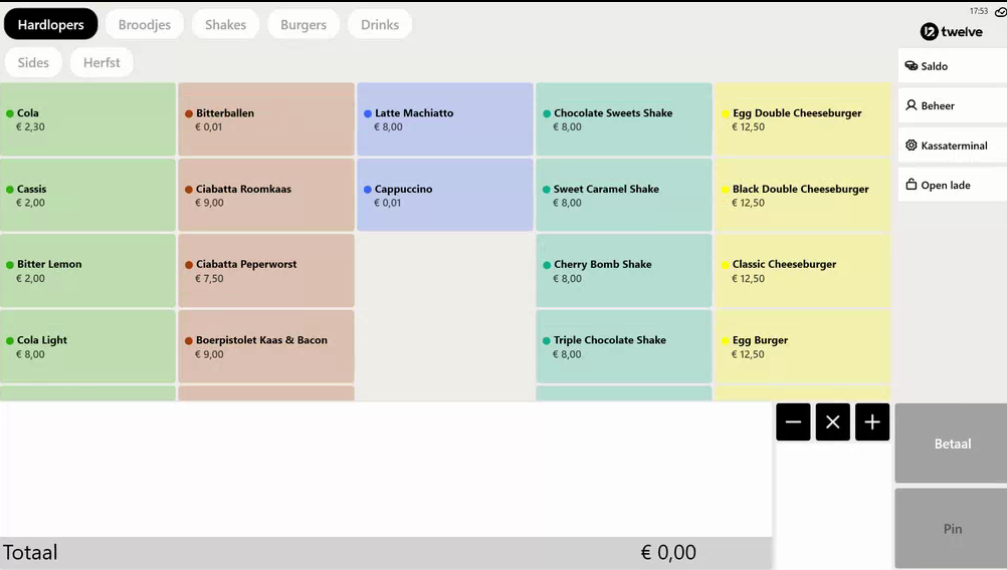Open Kassaterminal settings
Image resolution: width=1007 pixels, height=570 pixels.
pos(951,145)
